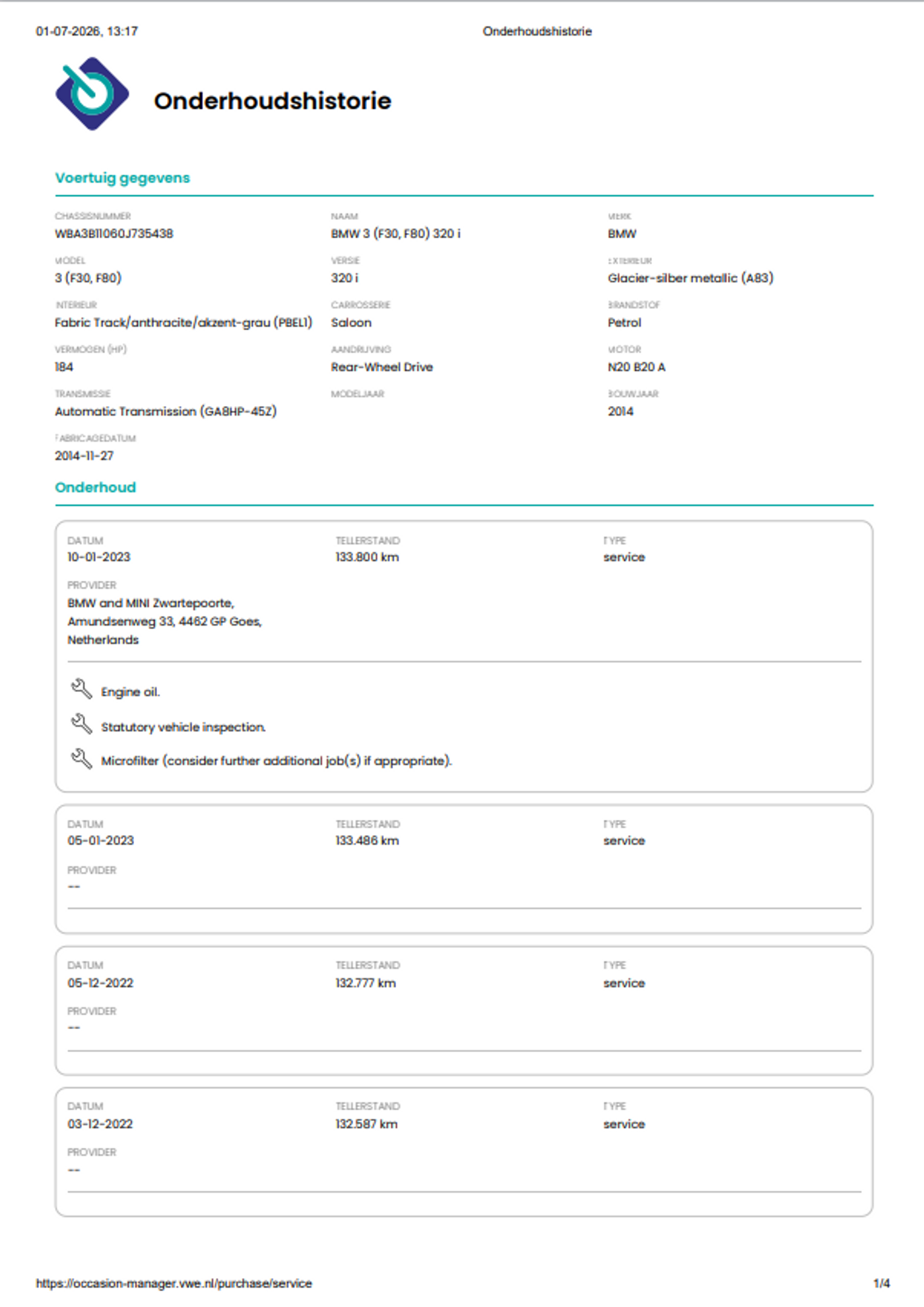924x1307 pixels.
Task: Select 'Glacier-silber metallic (A83)' exterior color
Action: 690,278
